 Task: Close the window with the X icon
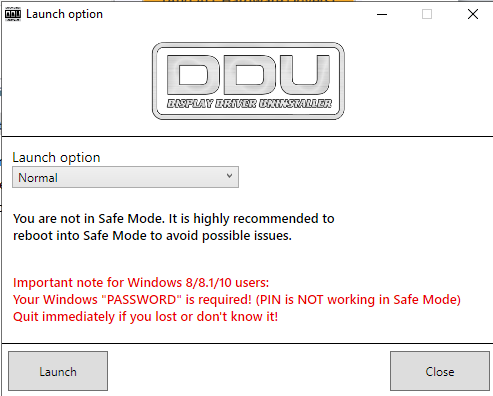tap(473, 14)
